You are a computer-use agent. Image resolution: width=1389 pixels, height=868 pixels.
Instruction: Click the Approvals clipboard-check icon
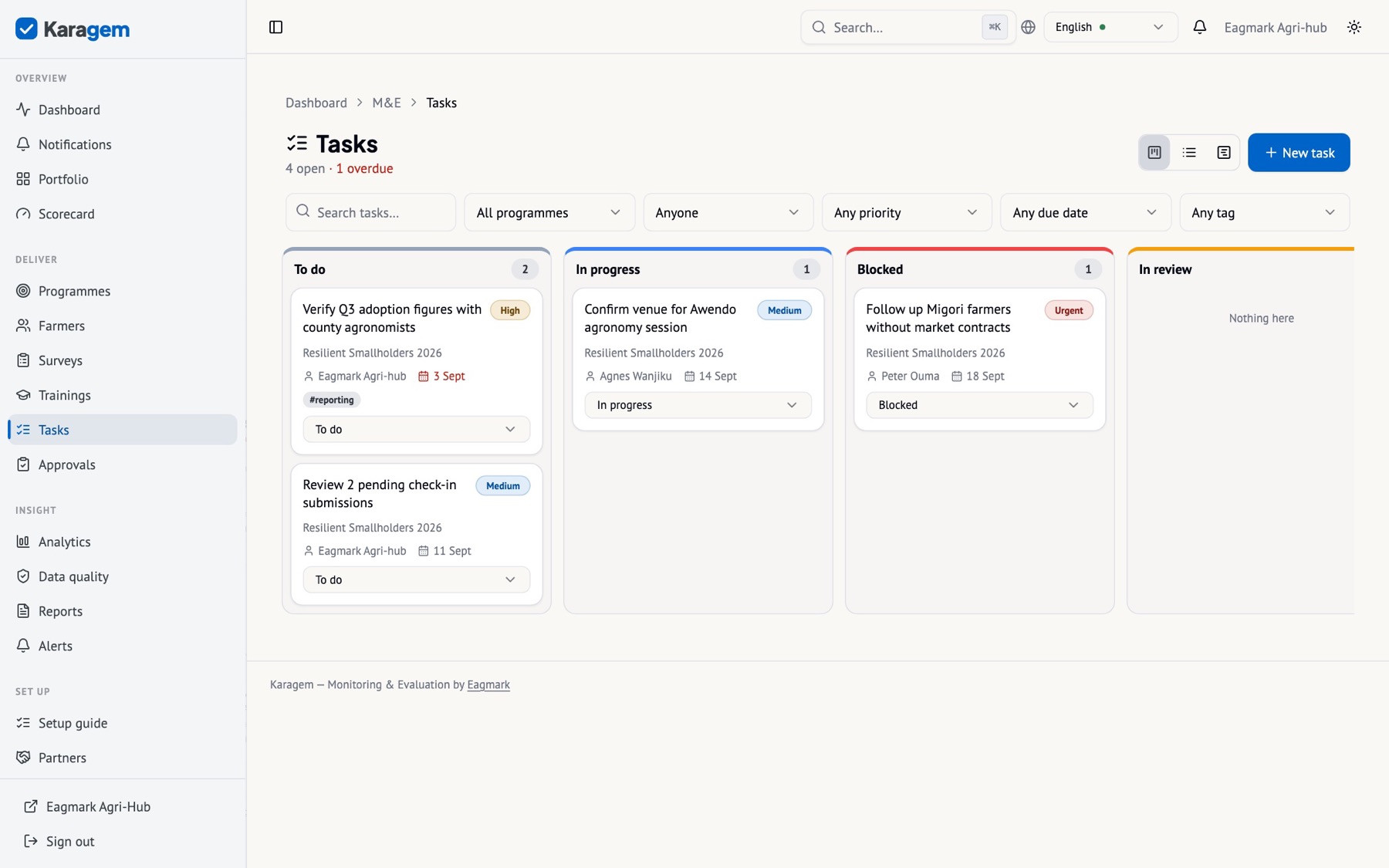pos(23,464)
